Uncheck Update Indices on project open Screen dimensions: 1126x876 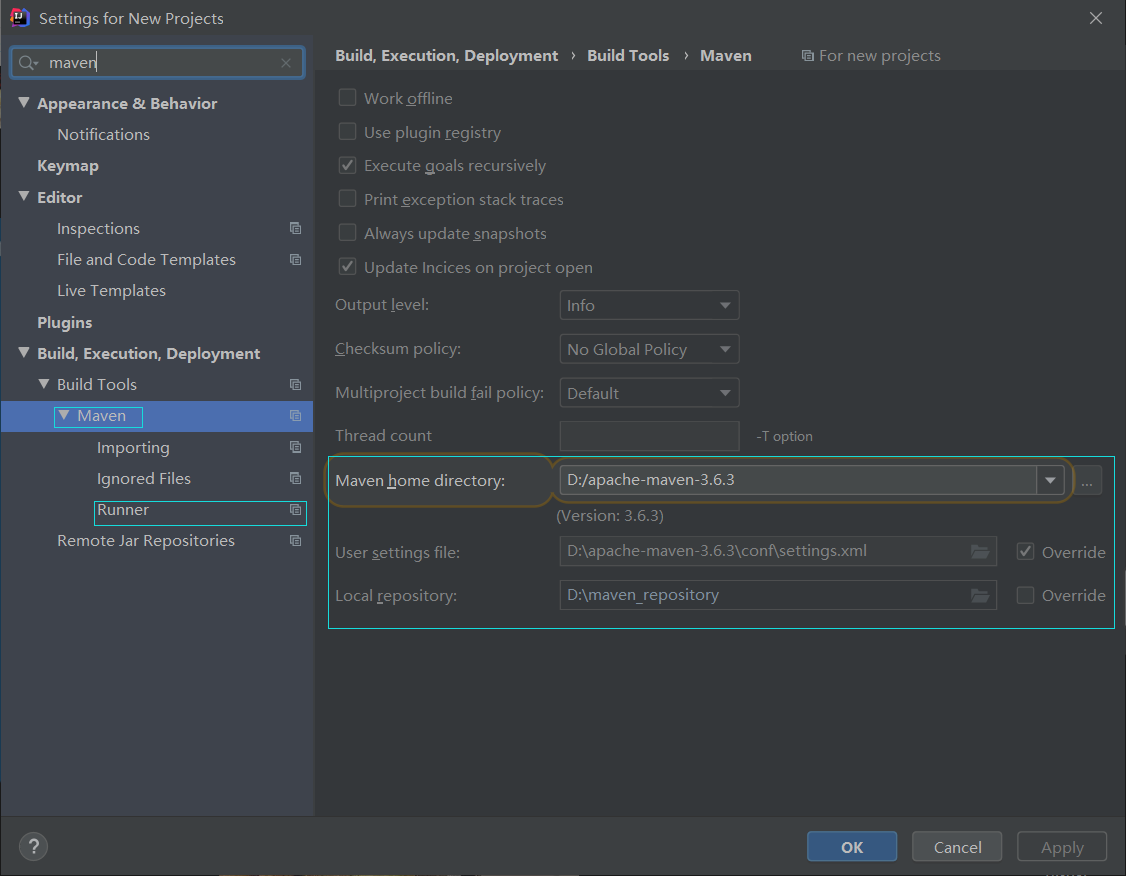(x=348, y=266)
